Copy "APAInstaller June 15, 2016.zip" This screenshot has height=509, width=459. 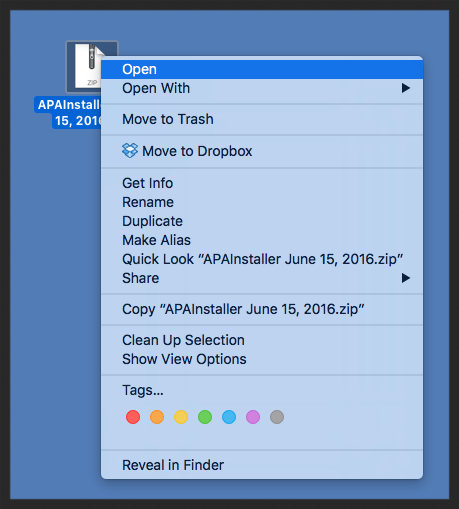click(x=262, y=309)
